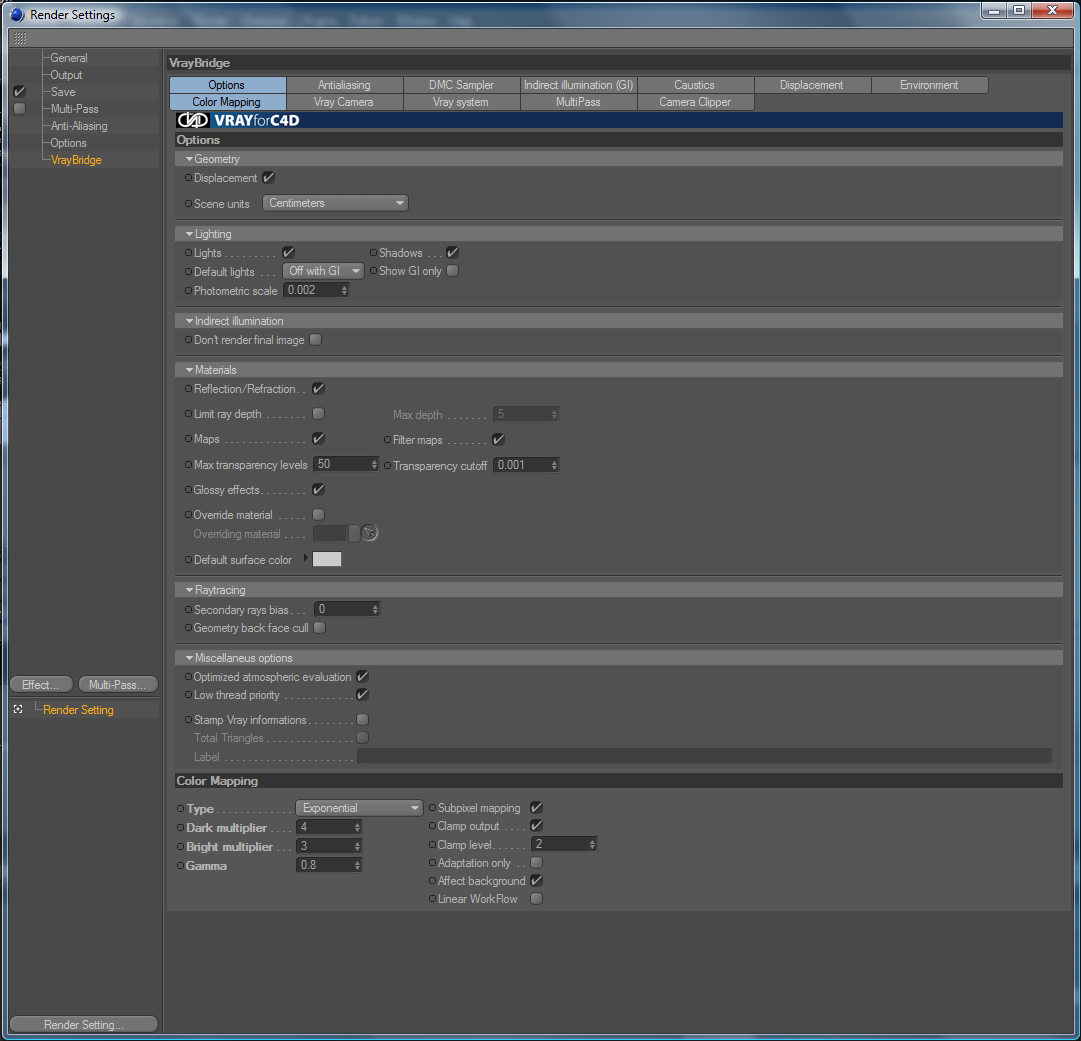Click the Photometric scale field
The height and width of the screenshot is (1041, 1081).
click(316, 290)
